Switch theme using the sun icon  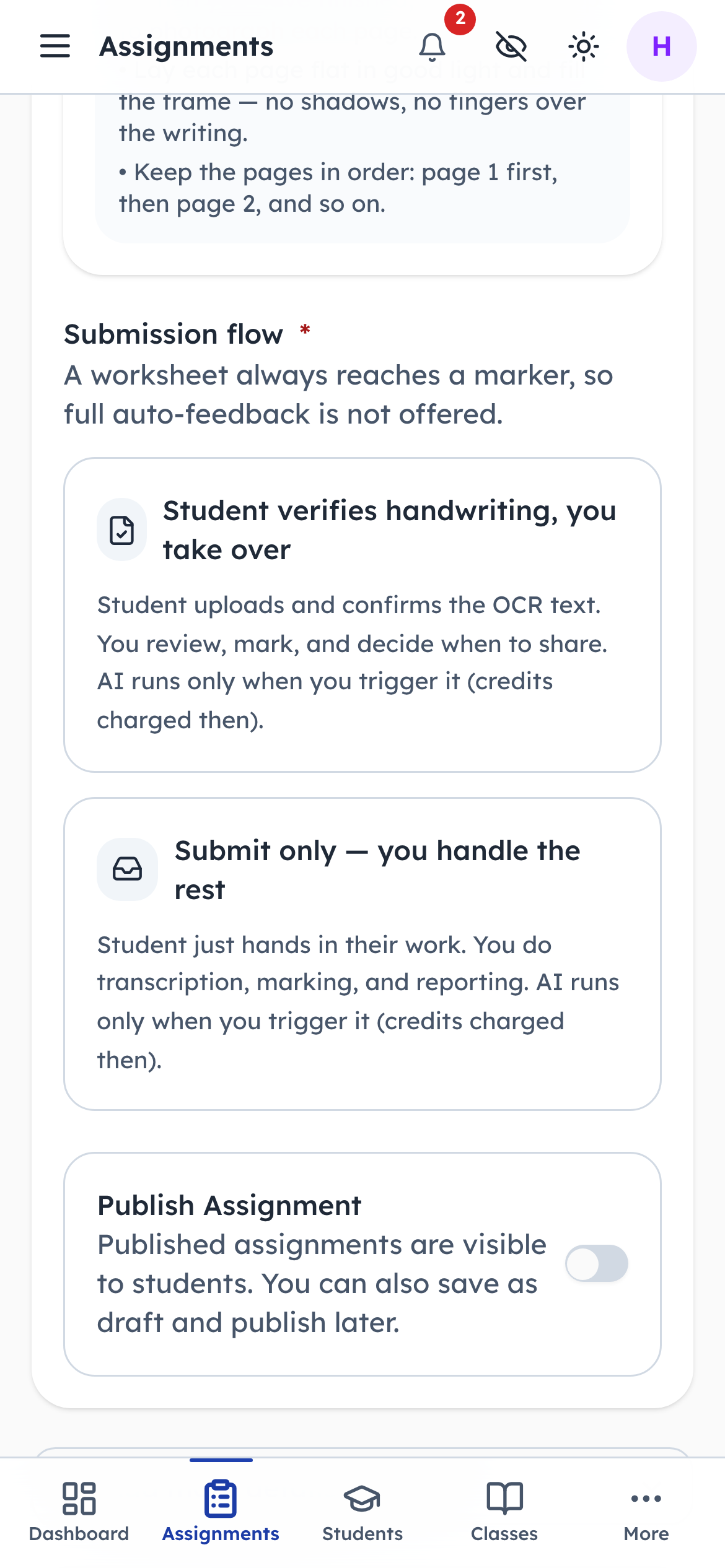(584, 46)
